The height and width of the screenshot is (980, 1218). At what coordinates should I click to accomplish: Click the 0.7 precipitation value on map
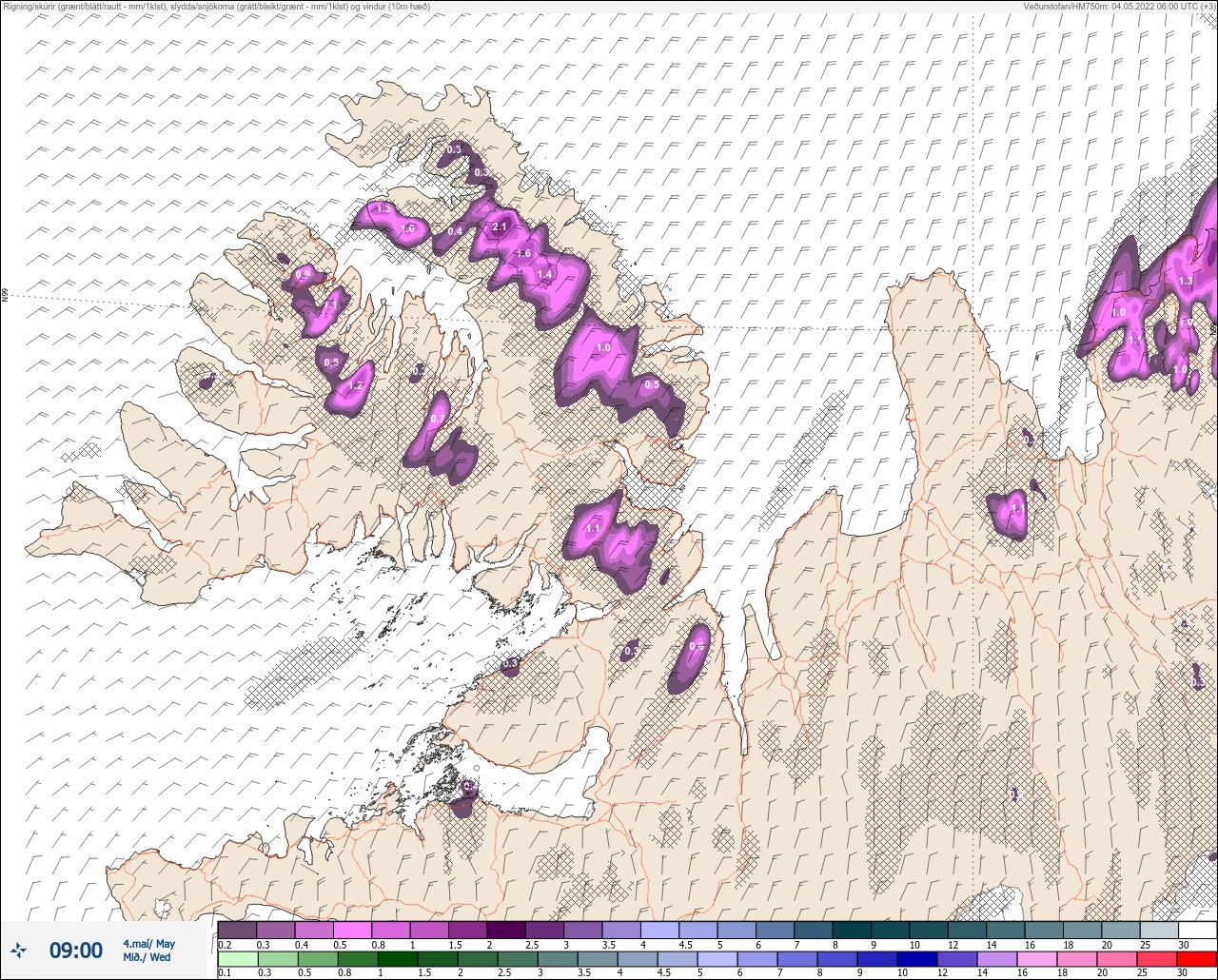[438, 419]
